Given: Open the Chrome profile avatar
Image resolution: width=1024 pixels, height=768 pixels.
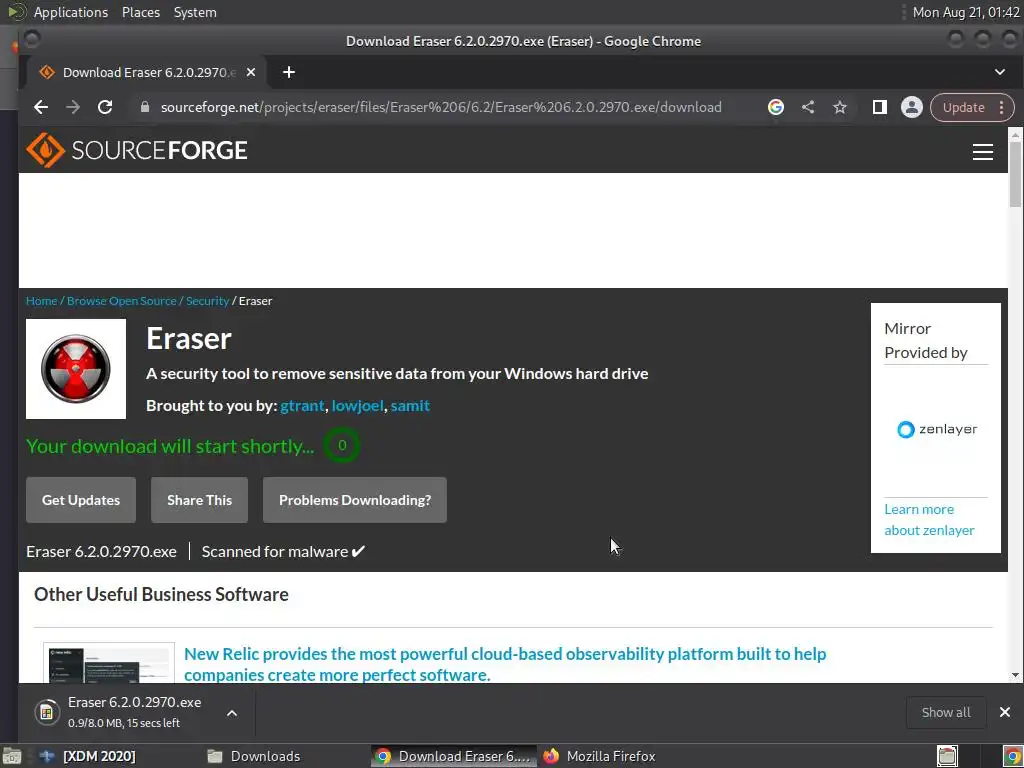Looking at the screenshot, I should [912, 107].
